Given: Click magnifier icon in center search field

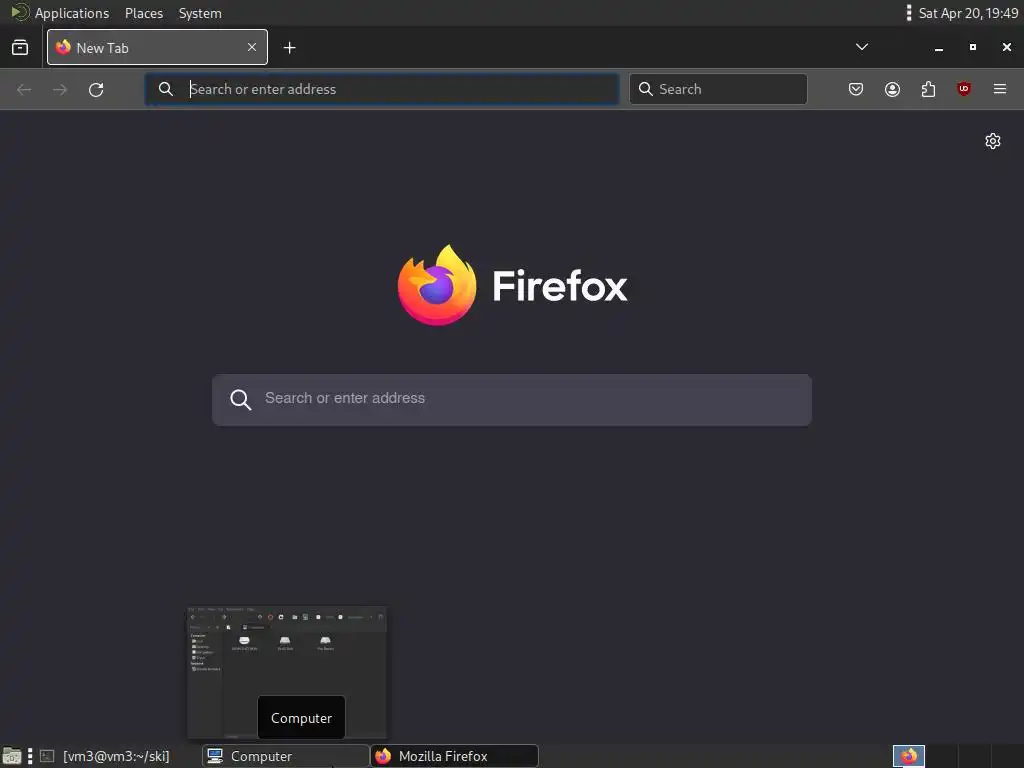Looking at the screenshot, I should point(240,400).
